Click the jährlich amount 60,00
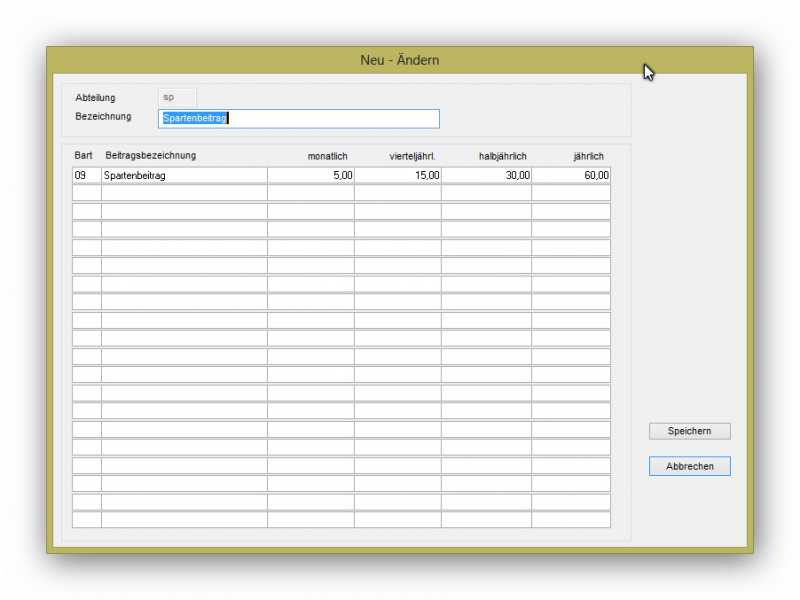800x600 pixels. [570, 175]
